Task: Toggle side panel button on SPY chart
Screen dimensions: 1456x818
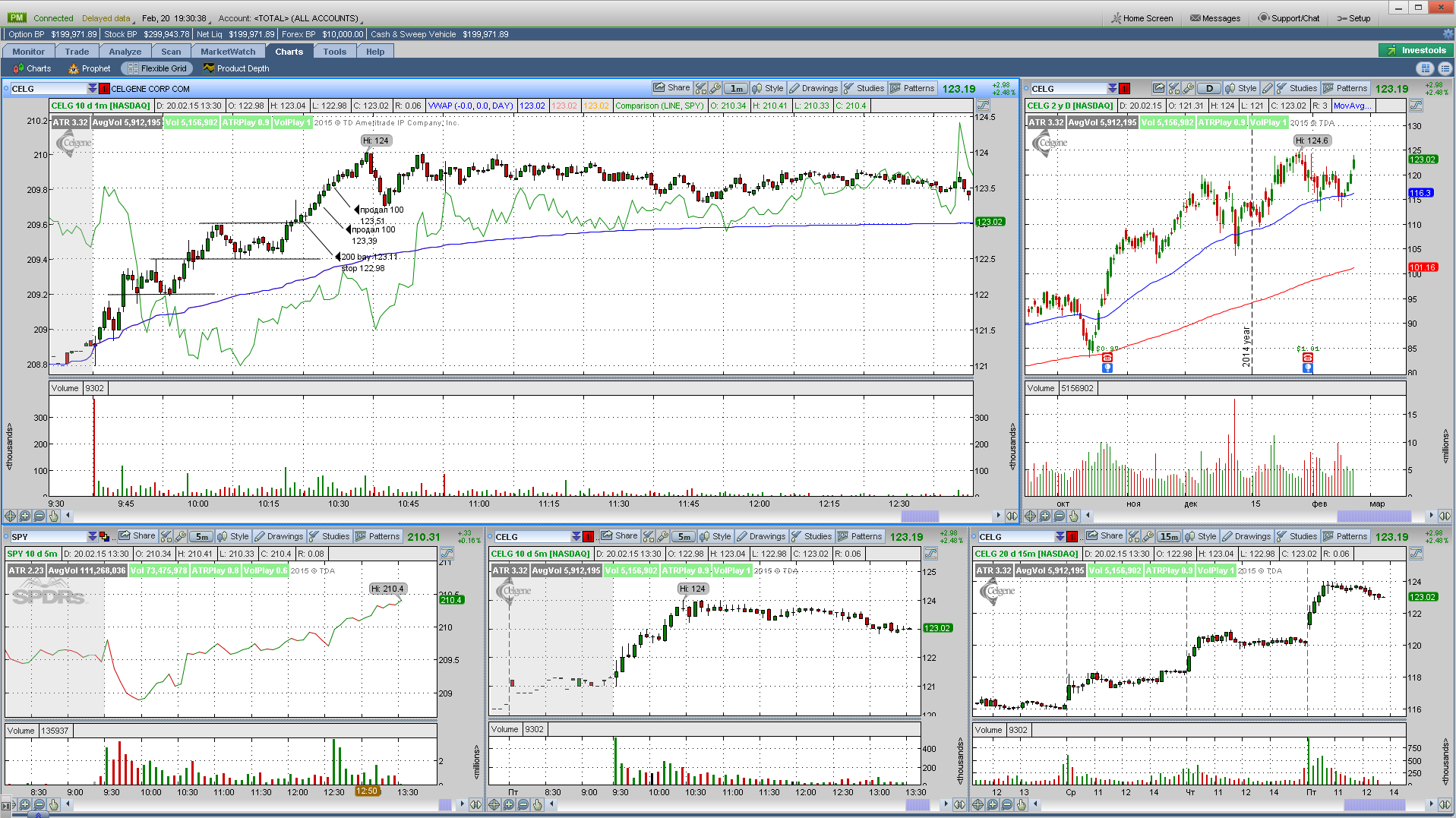Action: click(x=447, y=554)
